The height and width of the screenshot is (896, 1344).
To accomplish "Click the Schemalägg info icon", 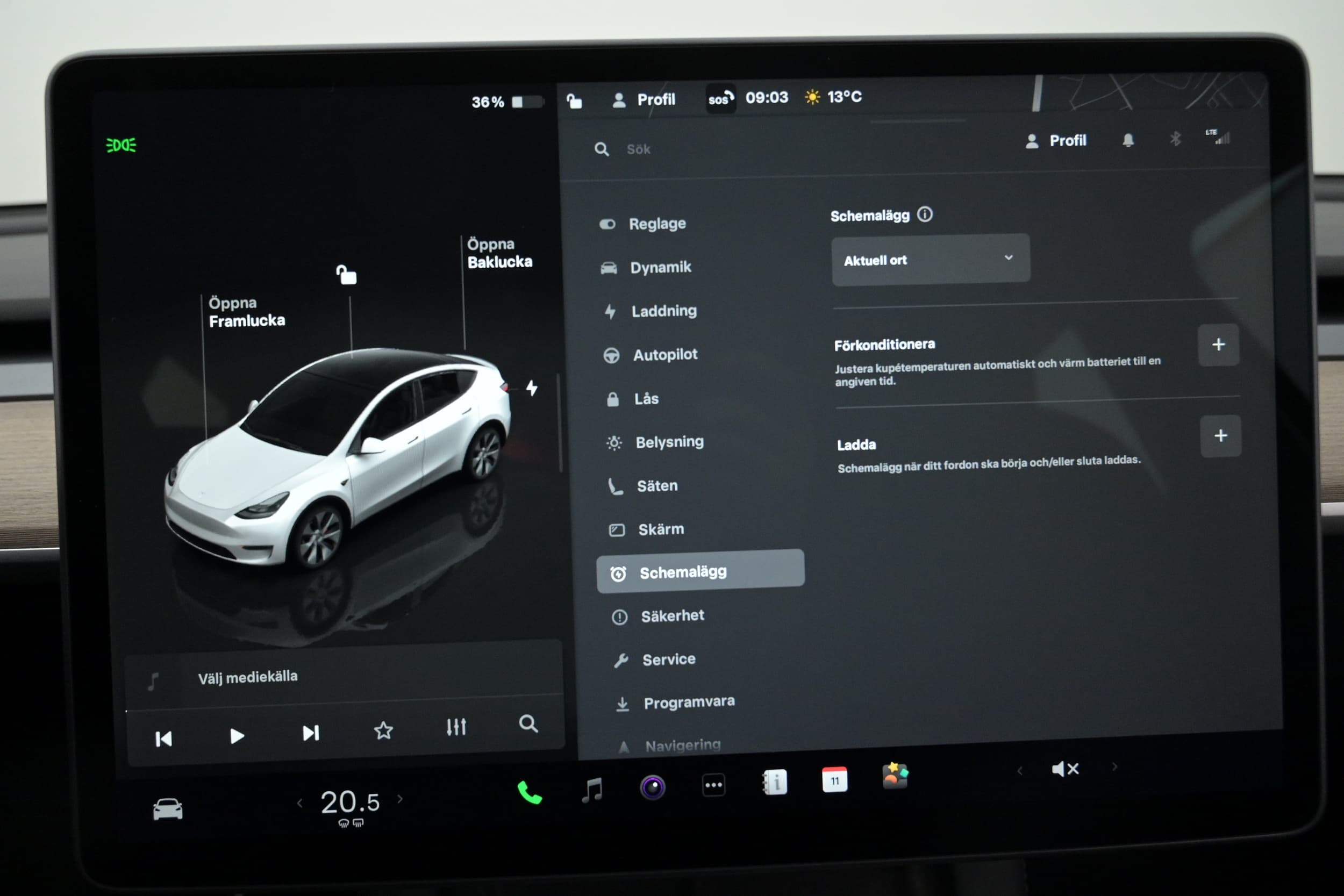I will (925, 214).
